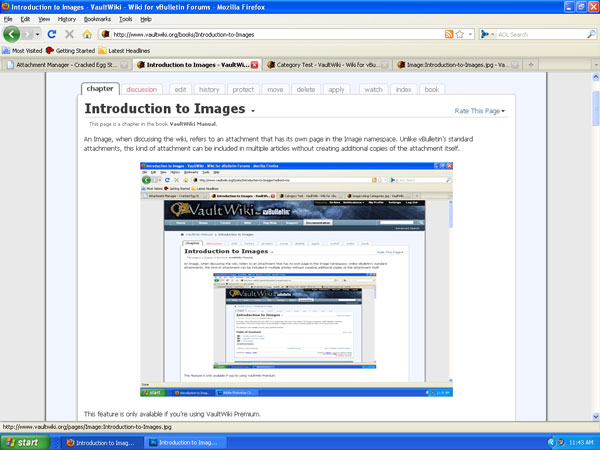The image size is (600, 450).
Task: Click the Getting Started bookmark
Action: 70,49
